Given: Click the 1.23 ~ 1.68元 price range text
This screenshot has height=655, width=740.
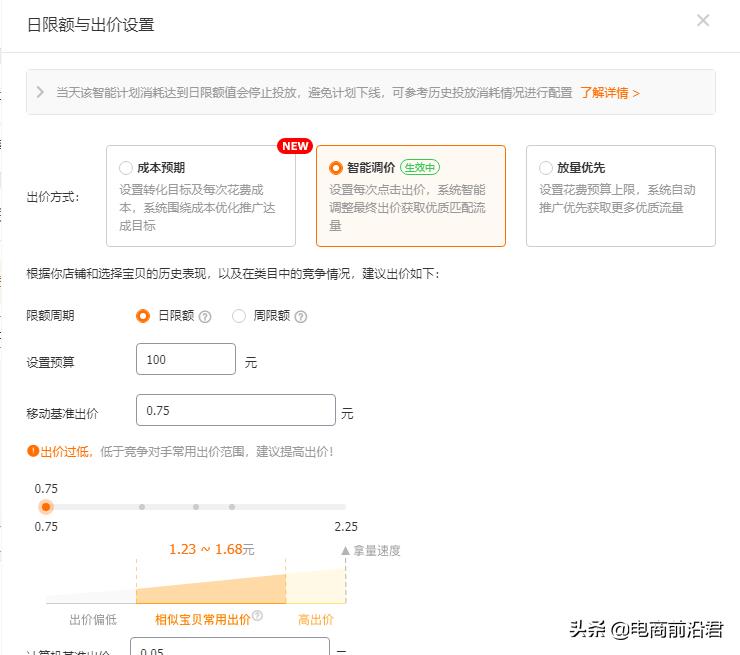Looking at the screenshot, I should 211,549.
